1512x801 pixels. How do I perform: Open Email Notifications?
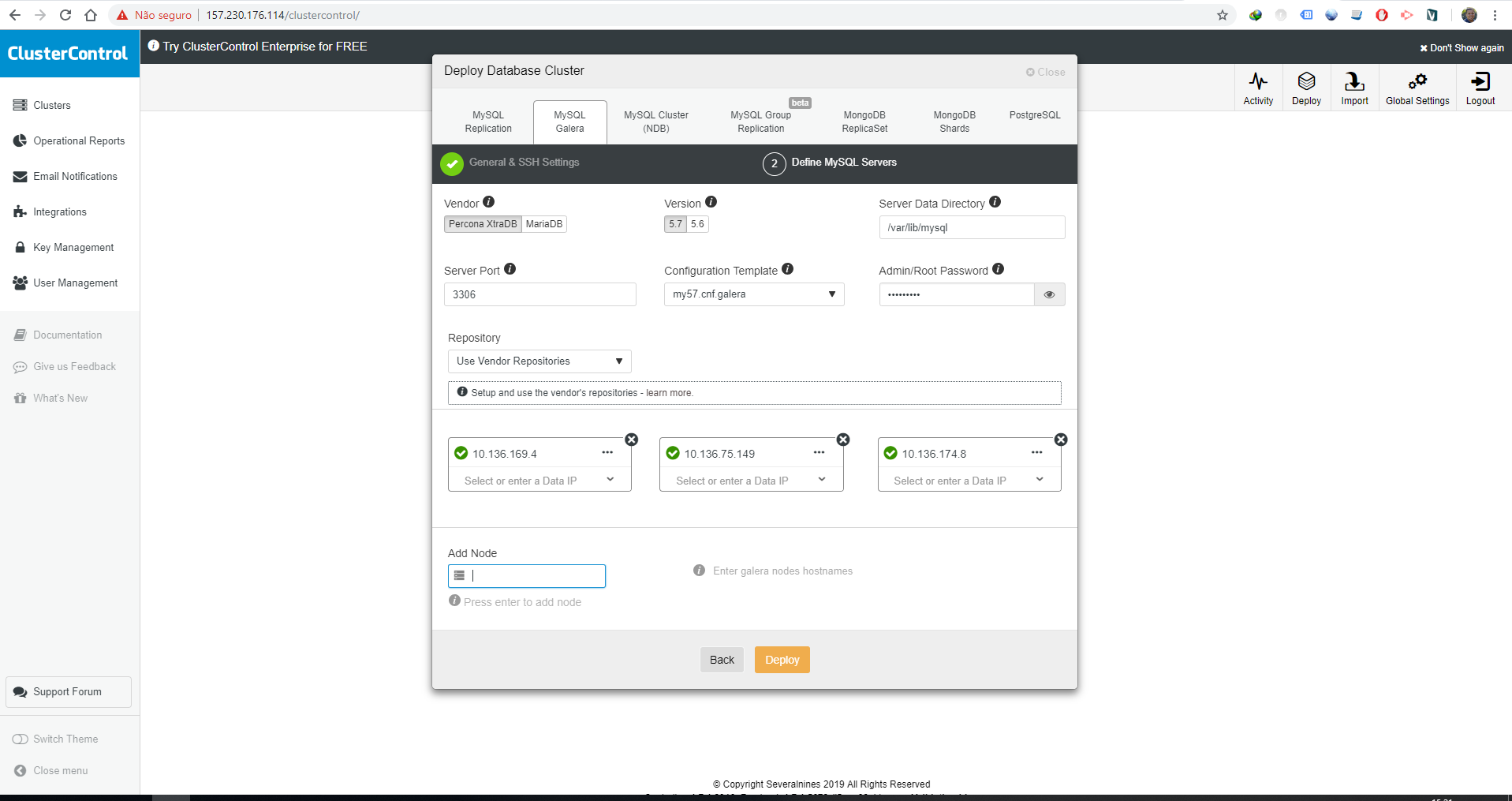[x=75, y=176]
